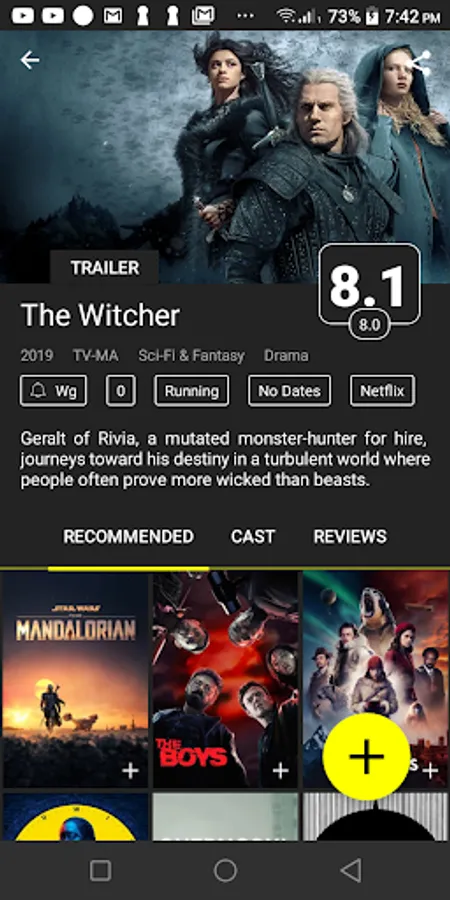Viewport: 450px width, 900px height.
Task: Open The Mandalorian poster thumbnail
Action: (75, 679)
